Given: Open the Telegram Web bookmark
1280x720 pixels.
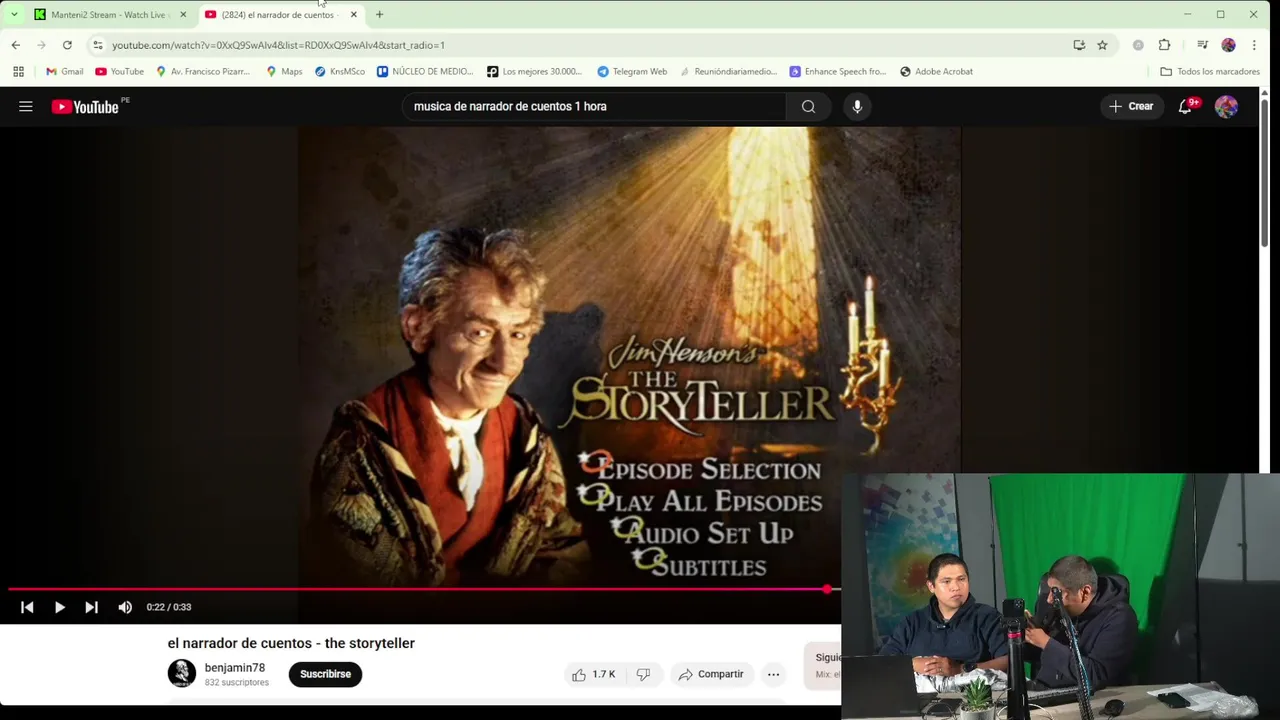Looking at the screenshot, I should point(632,72).
